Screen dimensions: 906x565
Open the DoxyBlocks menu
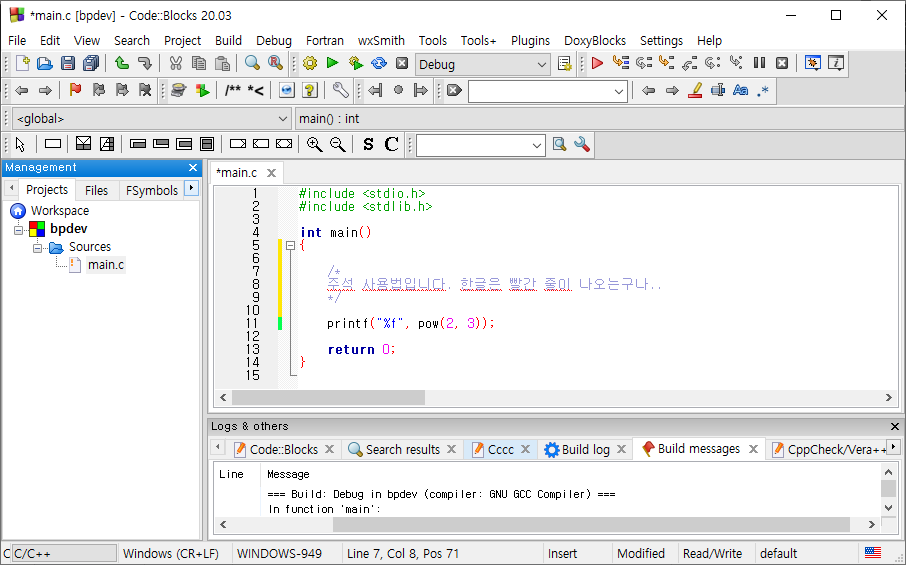[x=595, y=40]
